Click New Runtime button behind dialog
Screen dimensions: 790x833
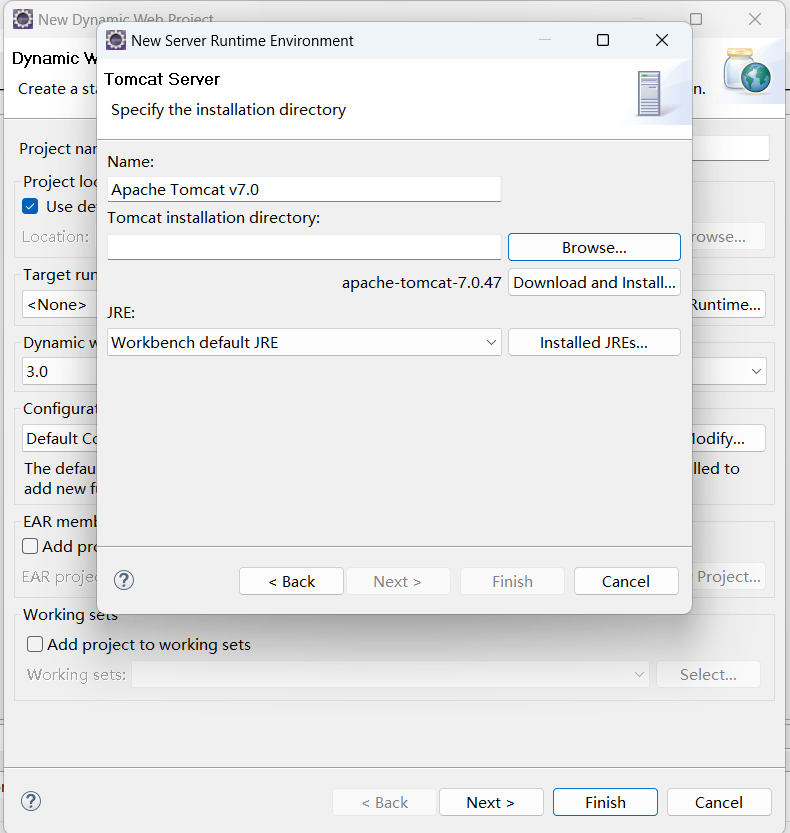pyautogui.click(x=728, y=304)
